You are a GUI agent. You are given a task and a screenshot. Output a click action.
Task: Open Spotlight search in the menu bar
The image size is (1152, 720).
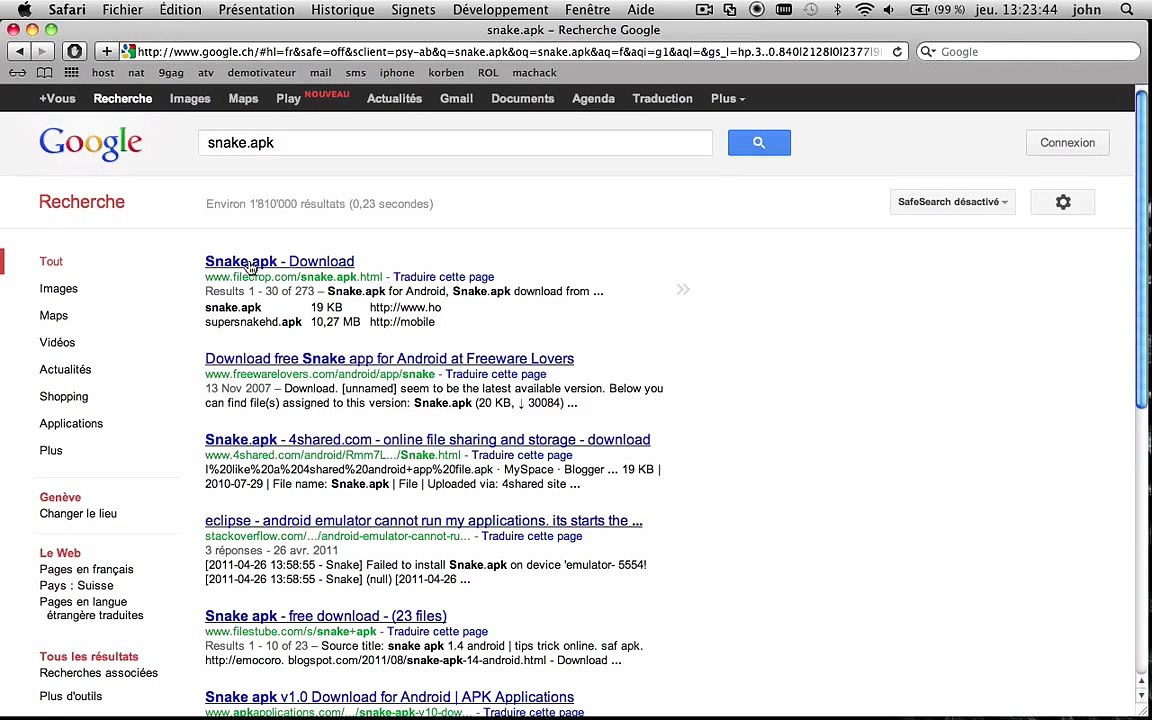click(1126, 10)
